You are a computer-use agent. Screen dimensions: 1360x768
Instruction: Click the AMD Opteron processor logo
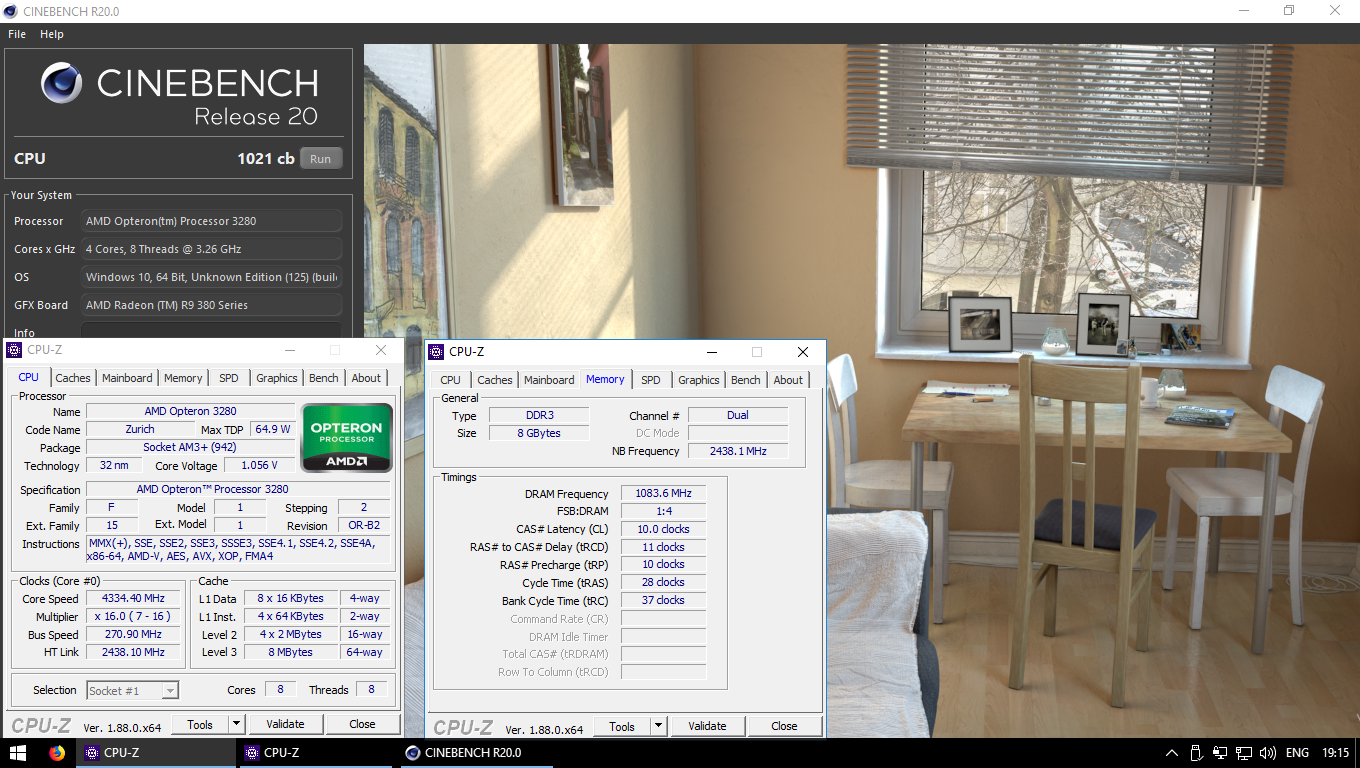(347, 437)
